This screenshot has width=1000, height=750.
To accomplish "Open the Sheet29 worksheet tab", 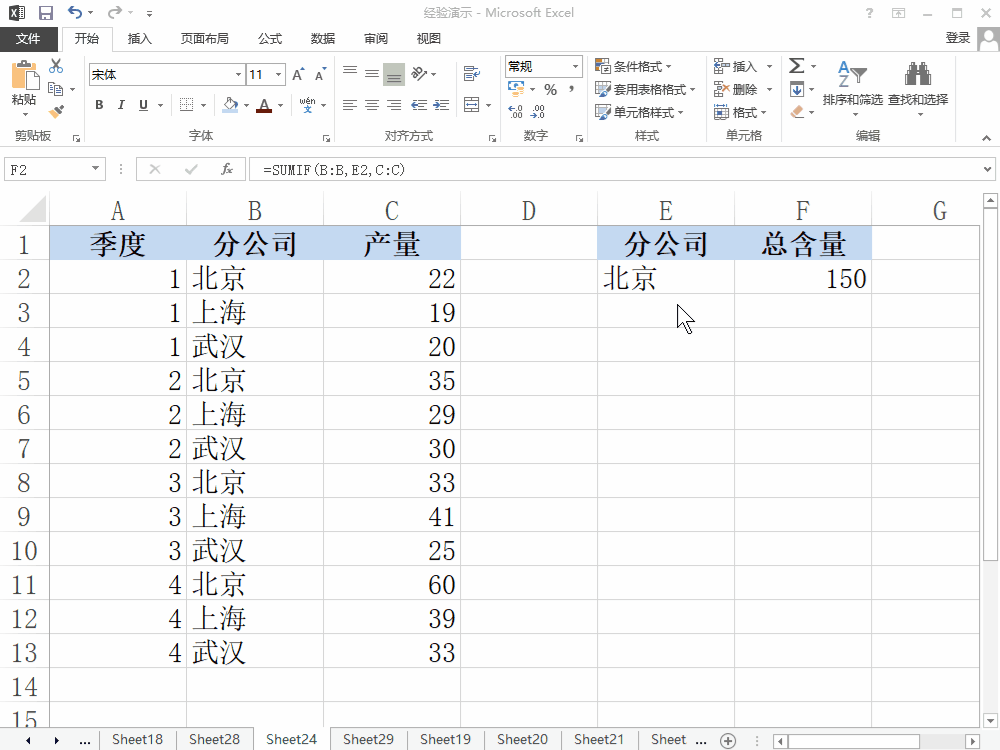I will tap(368, 739).
